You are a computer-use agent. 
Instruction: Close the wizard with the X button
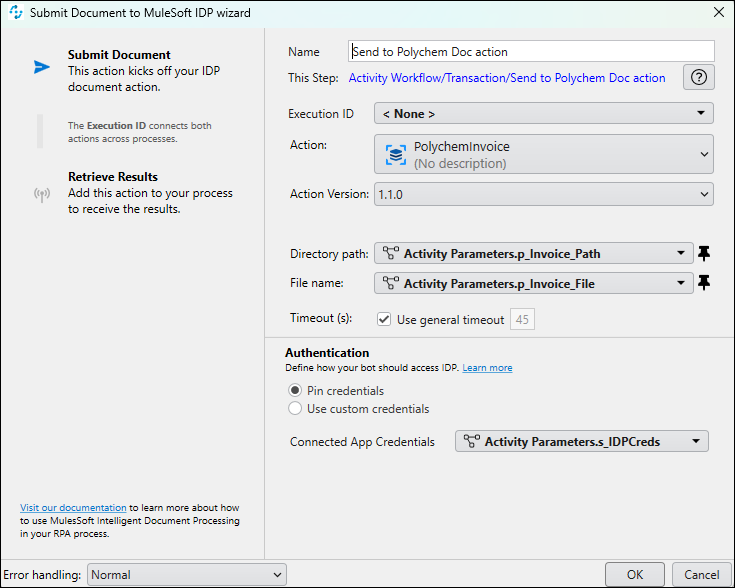click(719, 12)
